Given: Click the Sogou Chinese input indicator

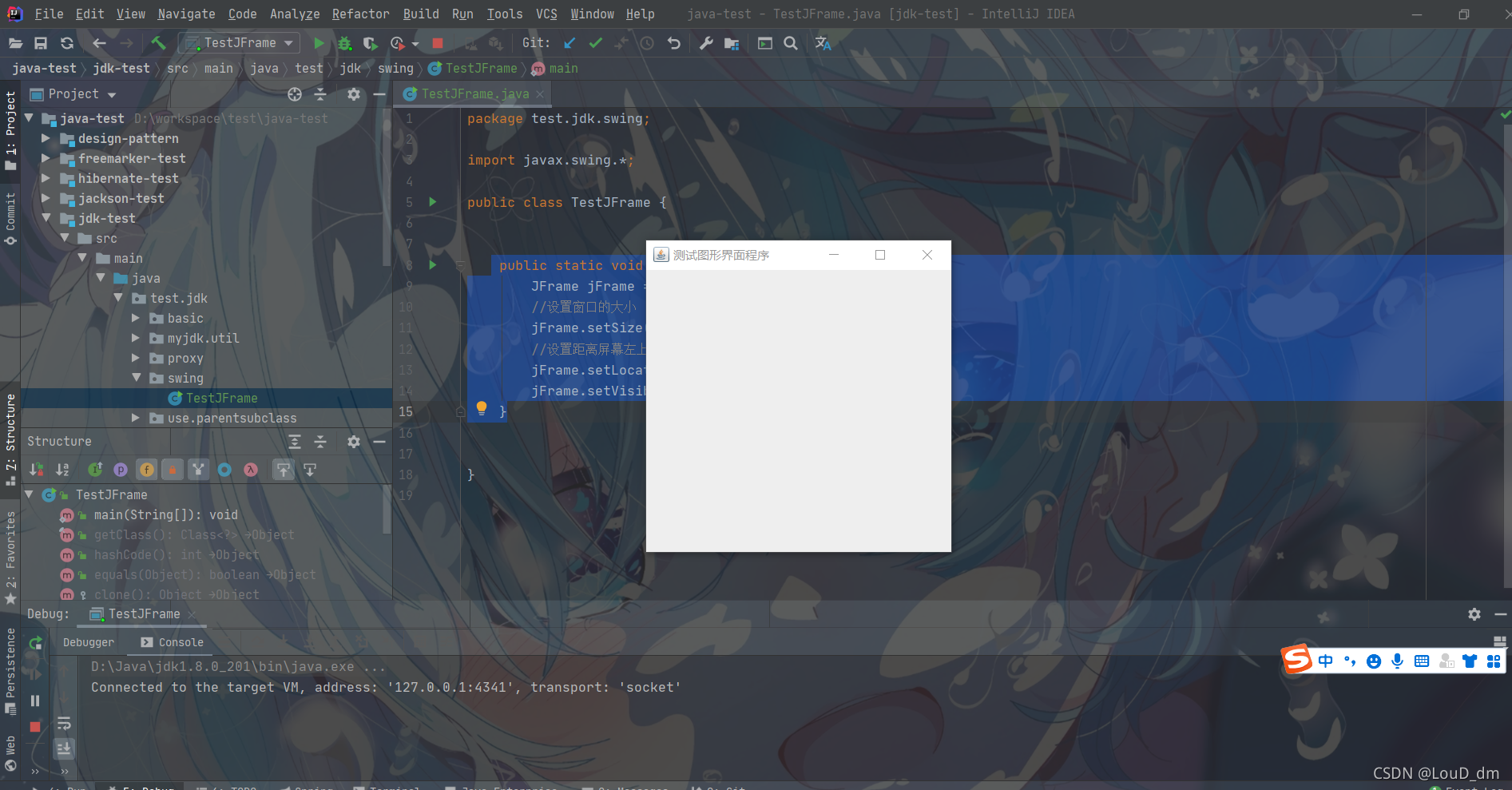Looking at the screenshot, I should pyautogui.click(x=1326, y=661).
